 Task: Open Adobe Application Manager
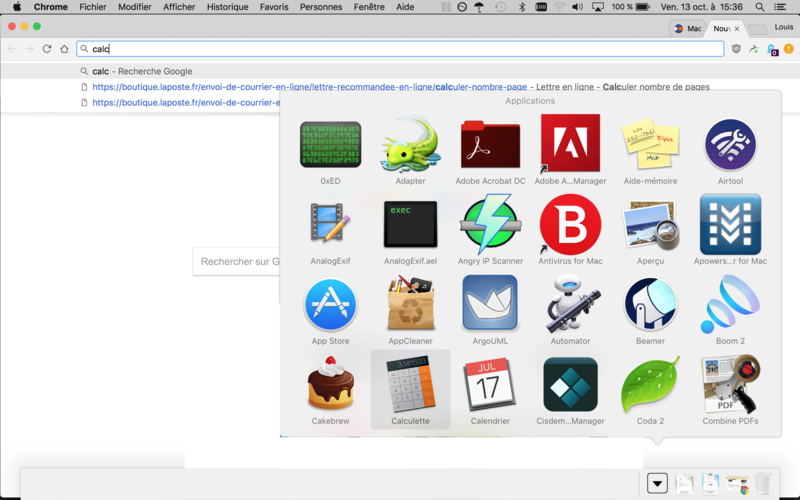pos(570,143)
